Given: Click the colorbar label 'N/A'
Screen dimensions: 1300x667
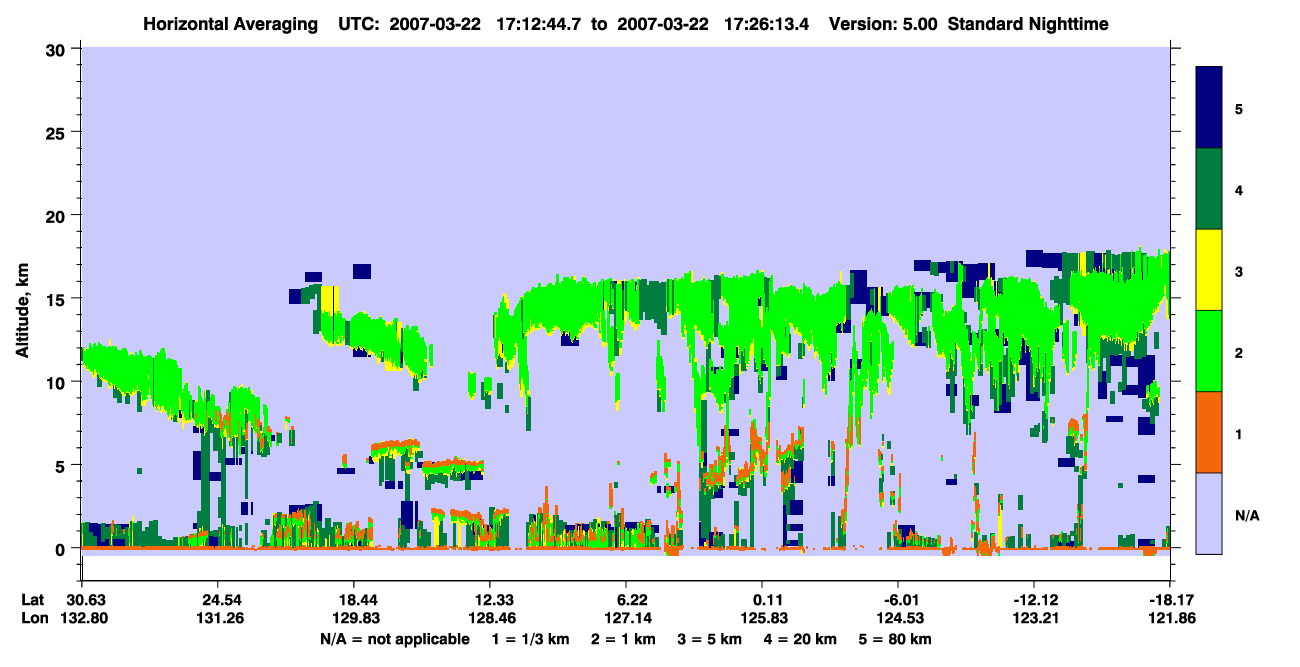Looking at the screenshot, I should 1246,515.
